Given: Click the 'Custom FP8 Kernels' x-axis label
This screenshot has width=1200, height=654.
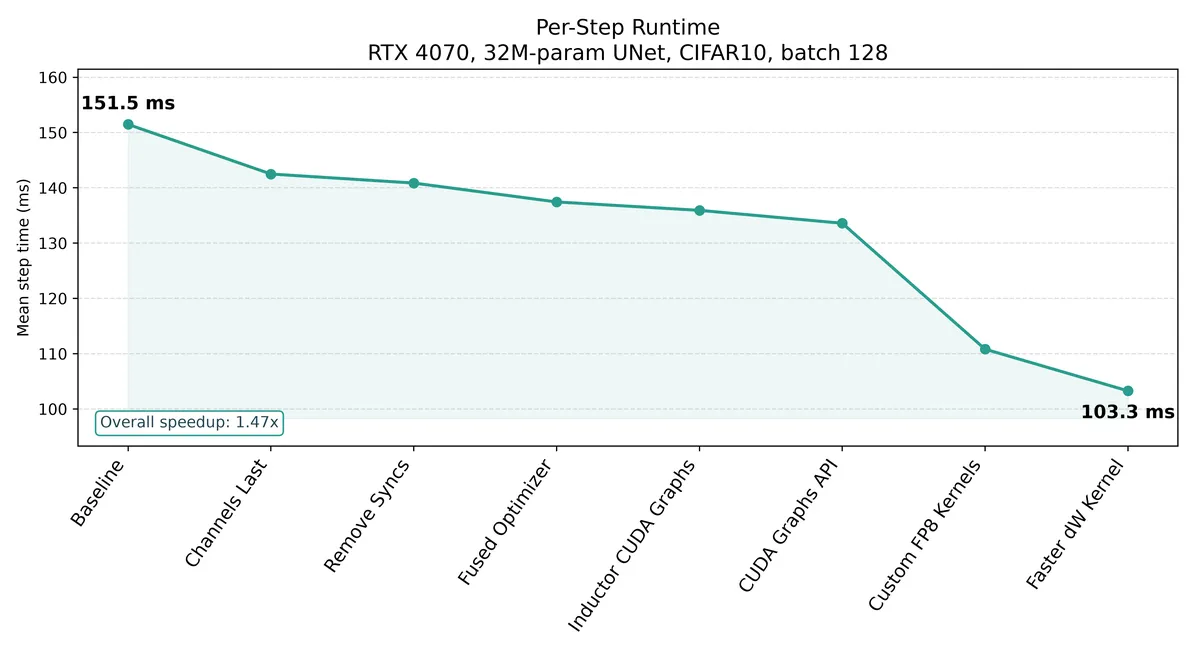Looking at the screenshot, I should pos(927,534).
